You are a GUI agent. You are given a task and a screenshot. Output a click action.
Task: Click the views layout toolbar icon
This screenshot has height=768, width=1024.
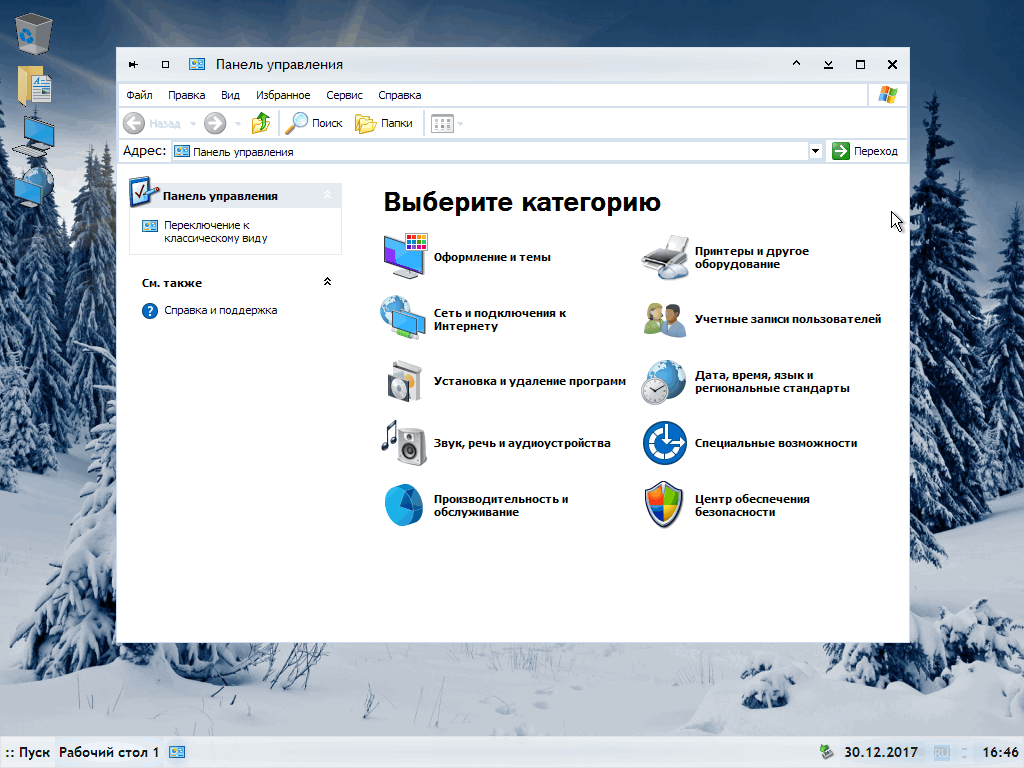tap(442, 123)
